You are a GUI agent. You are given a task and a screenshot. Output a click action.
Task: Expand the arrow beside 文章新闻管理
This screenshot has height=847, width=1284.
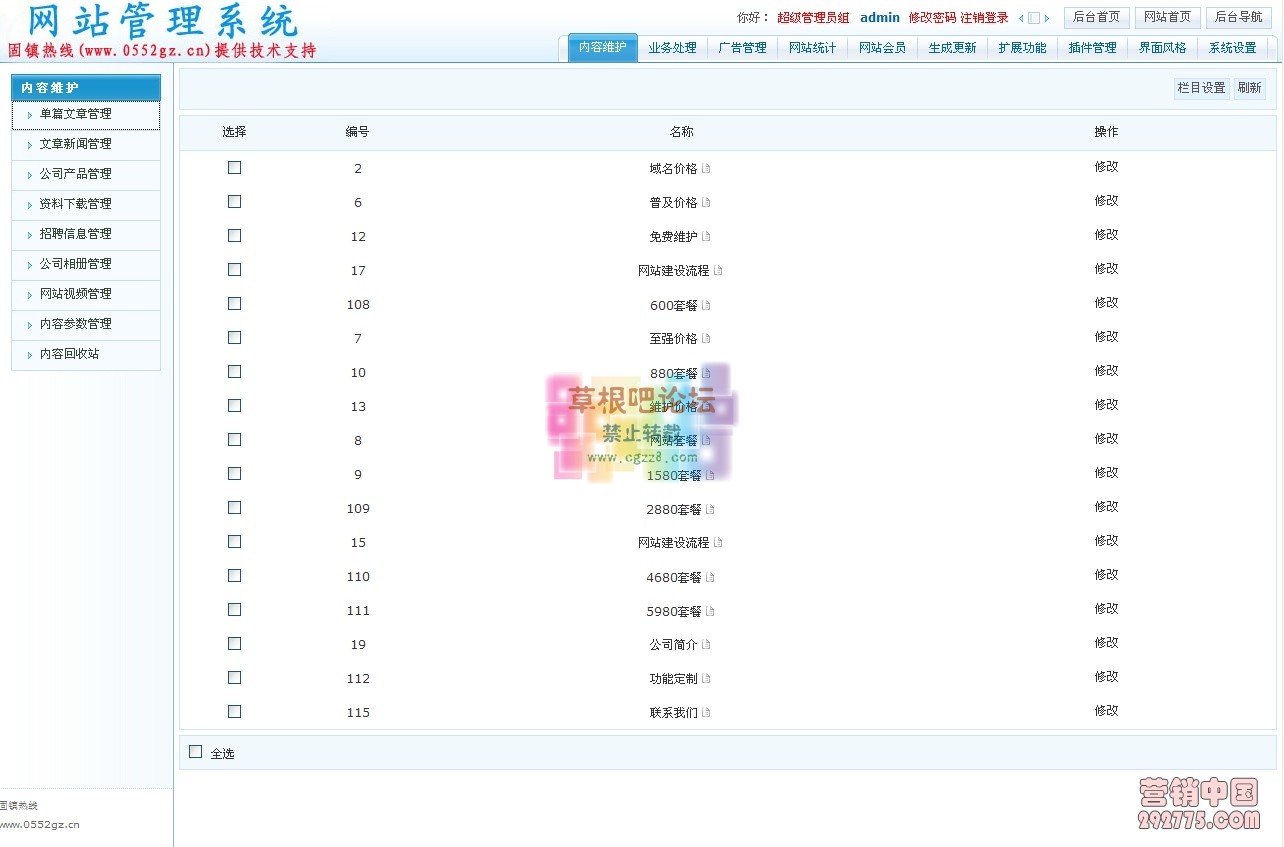[x=30, y=145]
